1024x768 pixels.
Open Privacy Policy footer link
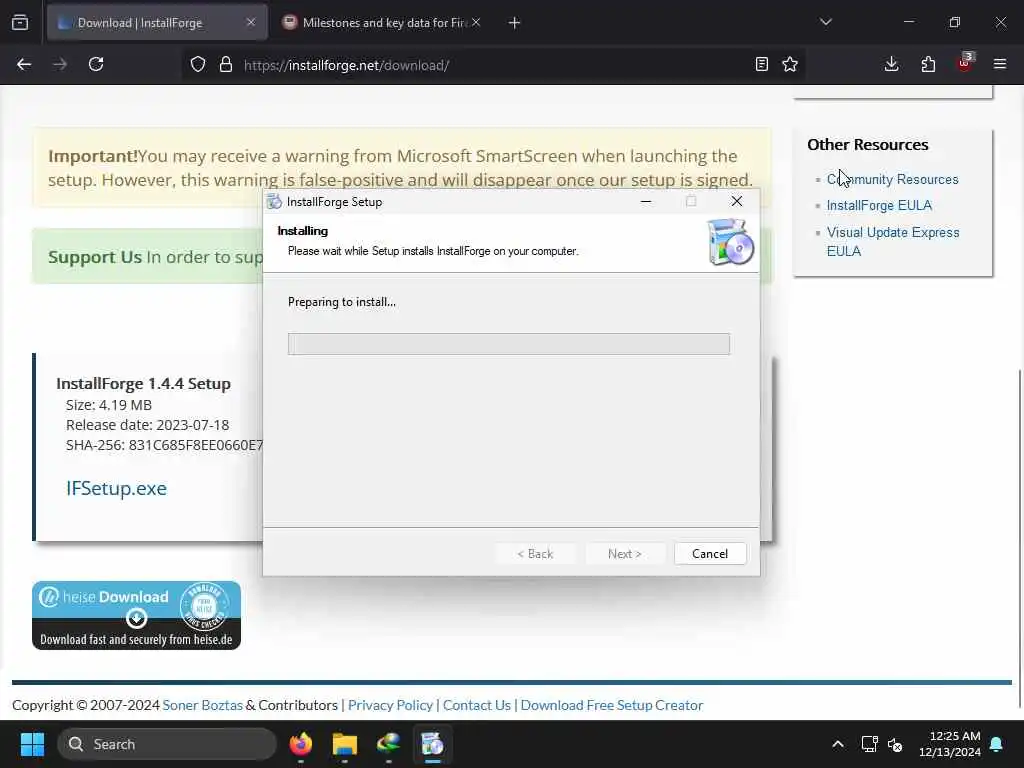pyautogui.click(x=390, y=705)
